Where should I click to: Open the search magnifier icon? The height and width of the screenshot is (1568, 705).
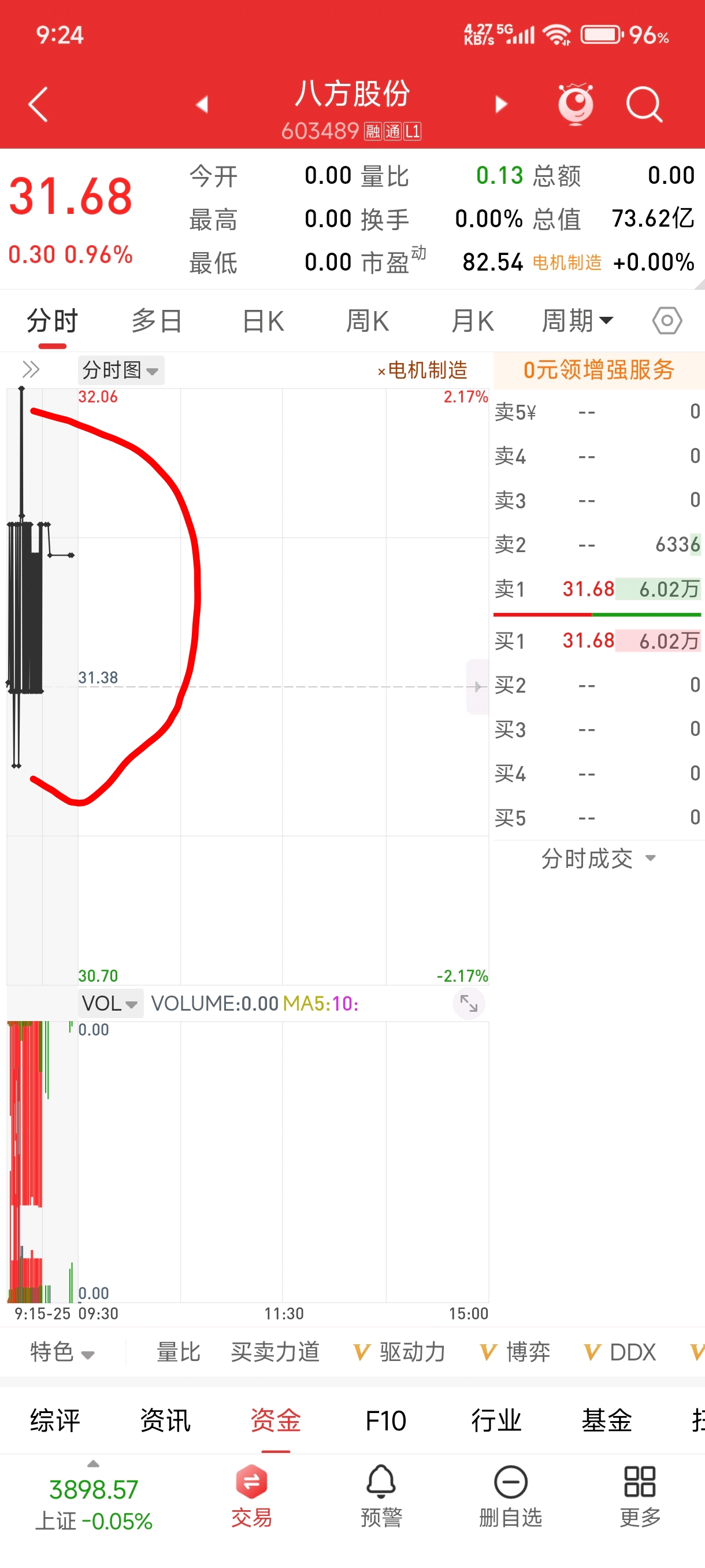[644, 105]
